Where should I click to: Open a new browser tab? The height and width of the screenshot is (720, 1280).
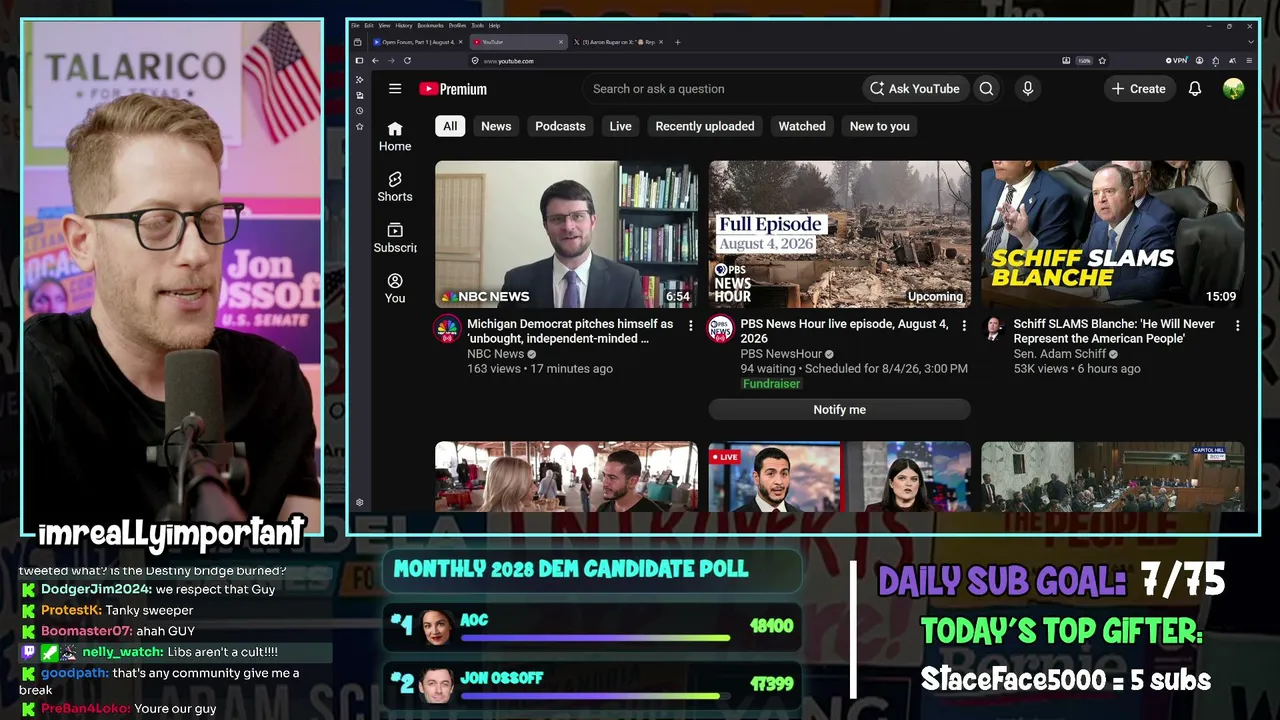(677, 42)
